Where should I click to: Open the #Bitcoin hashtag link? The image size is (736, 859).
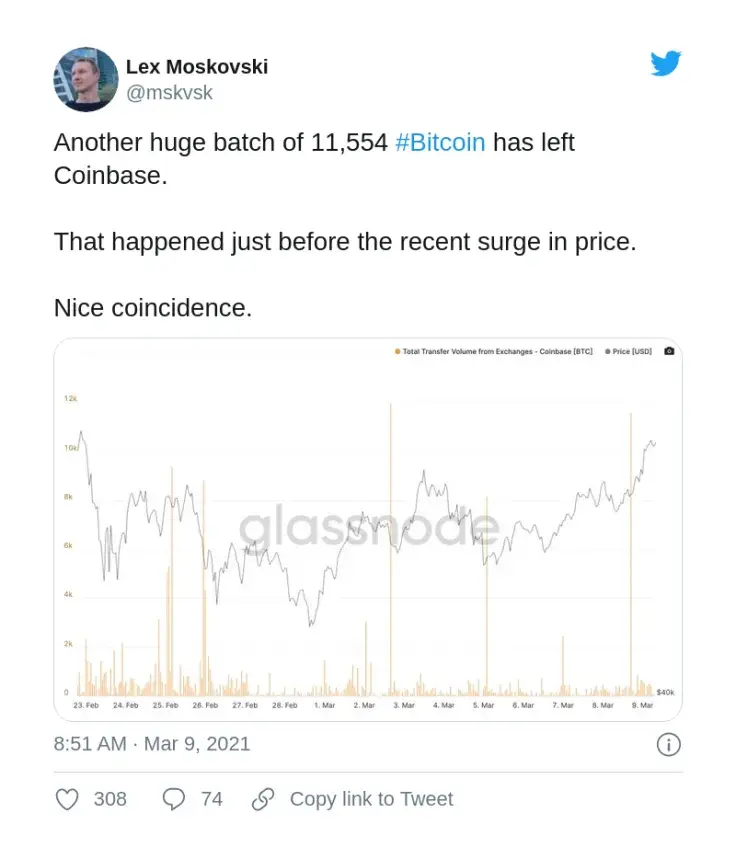[440, 142]
